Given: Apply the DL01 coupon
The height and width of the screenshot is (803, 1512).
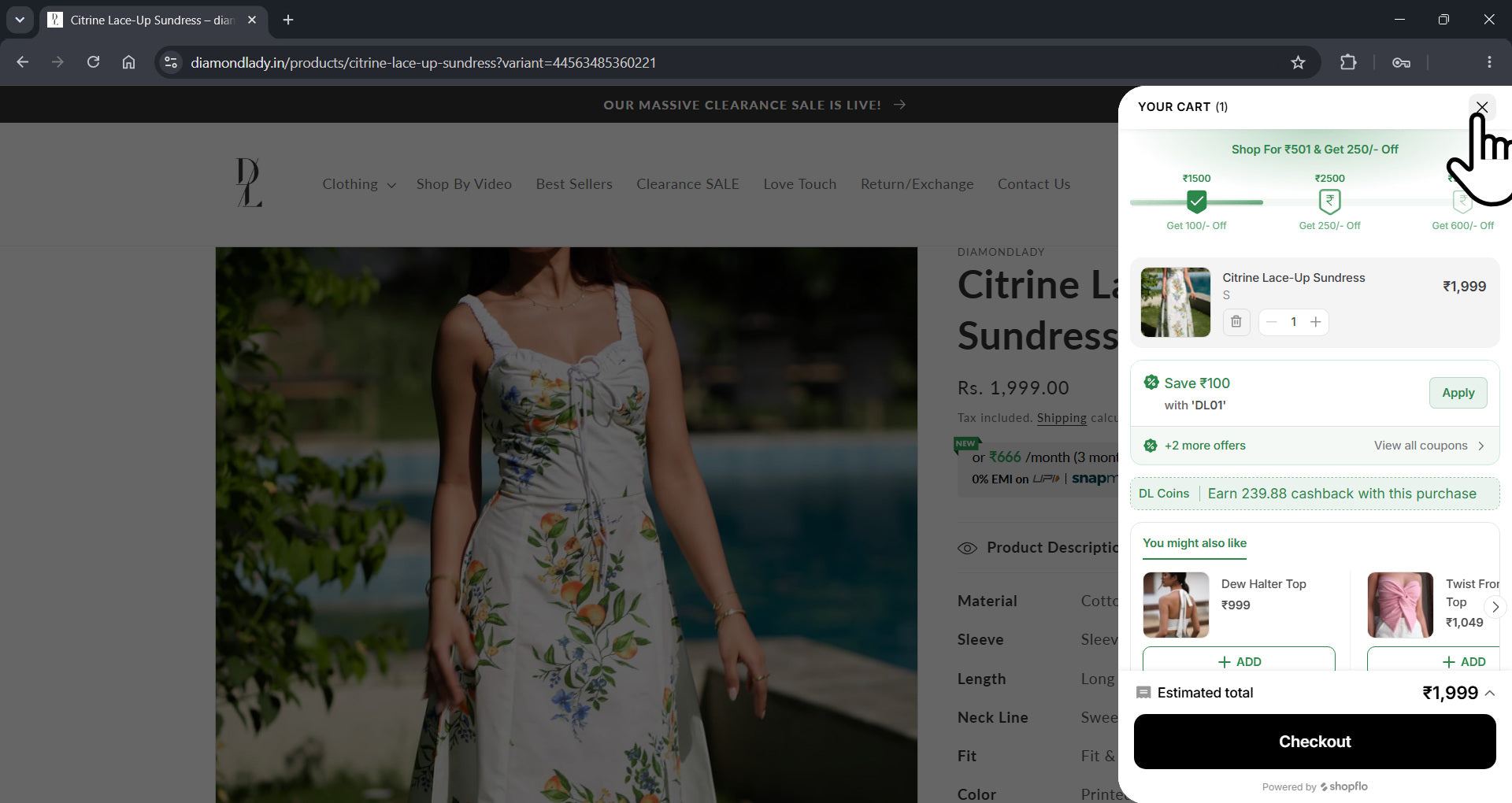Looking at the screenshot, I should tap(1458, 393).
